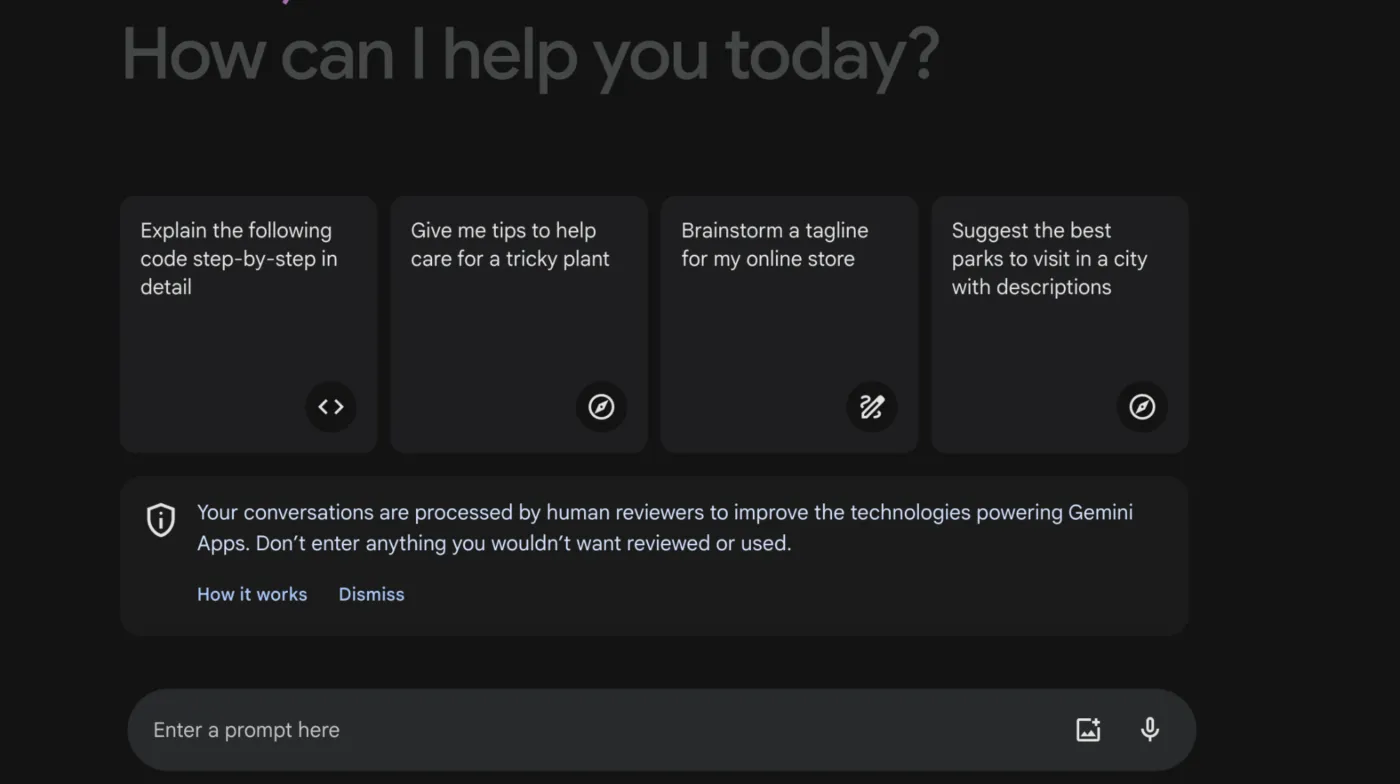Open the upload image icon in the prompt bar

(1088, 730)
